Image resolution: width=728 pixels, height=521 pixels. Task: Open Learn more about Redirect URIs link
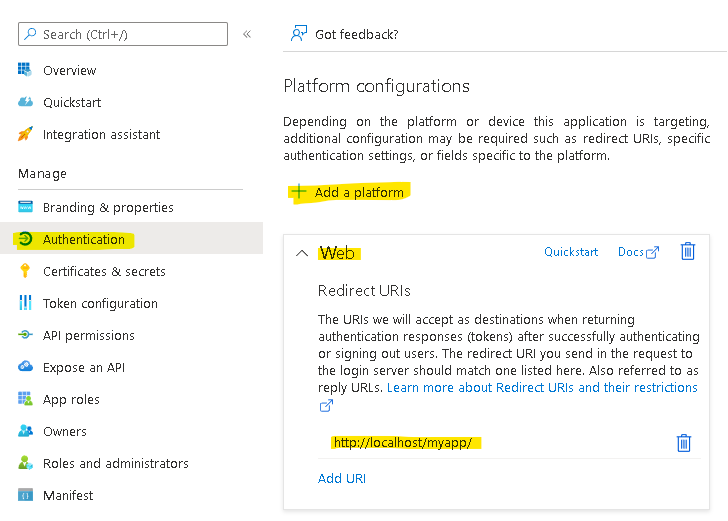pos(542,387)
